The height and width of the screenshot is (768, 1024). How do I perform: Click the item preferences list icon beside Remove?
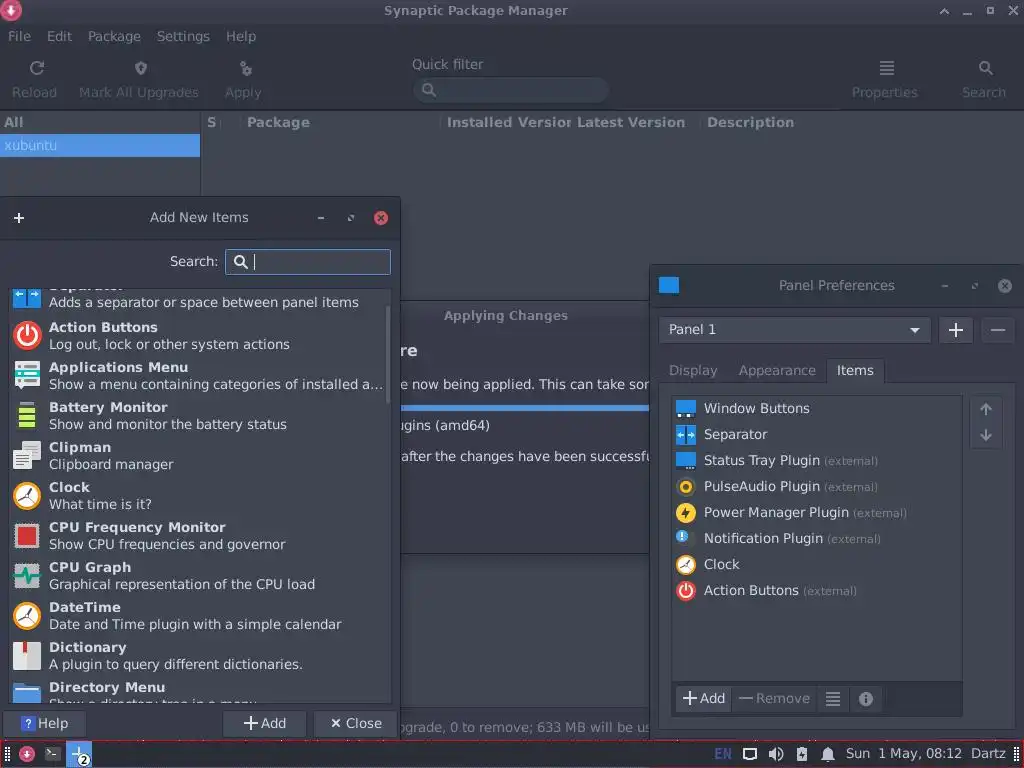(x=833, y=699)
